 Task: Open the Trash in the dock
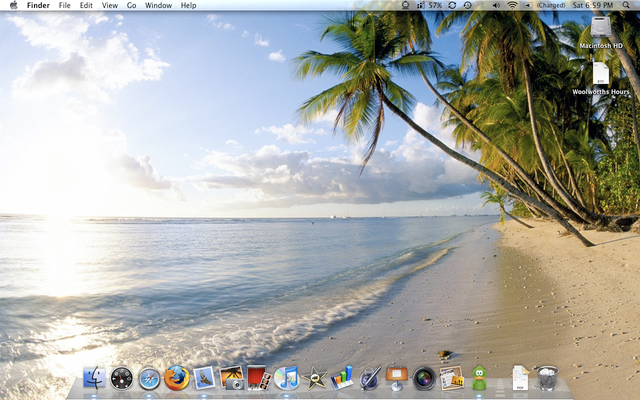(x=547, y=377)
